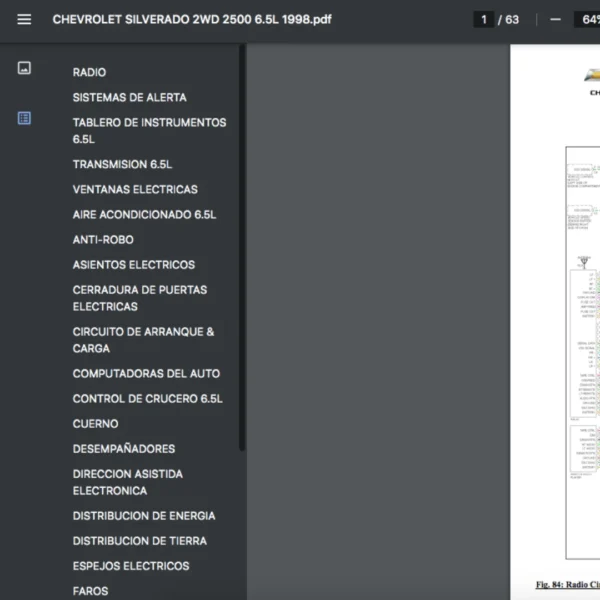Open TRANSMISION 6.5L section

122,165
